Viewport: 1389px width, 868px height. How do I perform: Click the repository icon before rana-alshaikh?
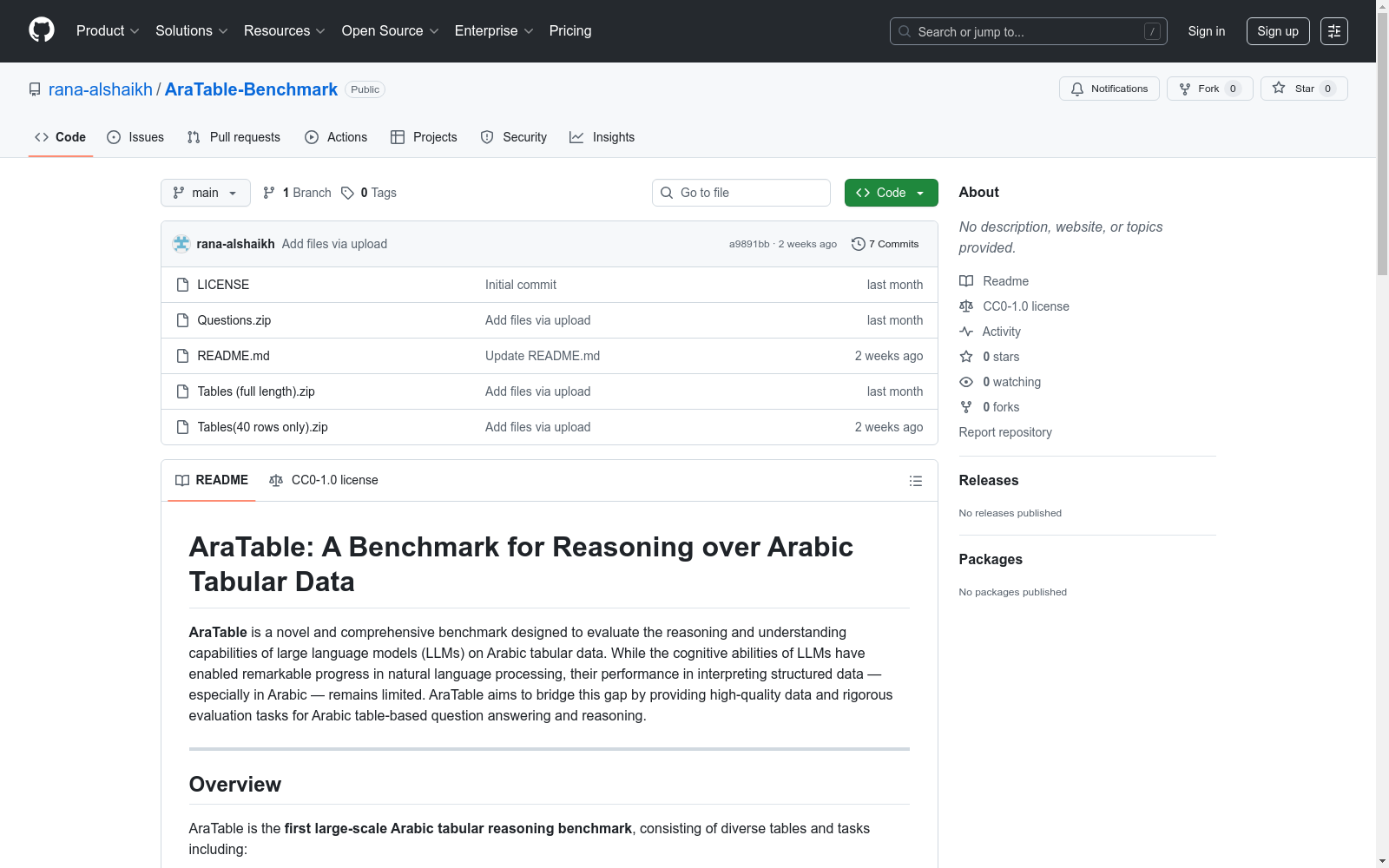pyautogui.click(x=35, y=89)
